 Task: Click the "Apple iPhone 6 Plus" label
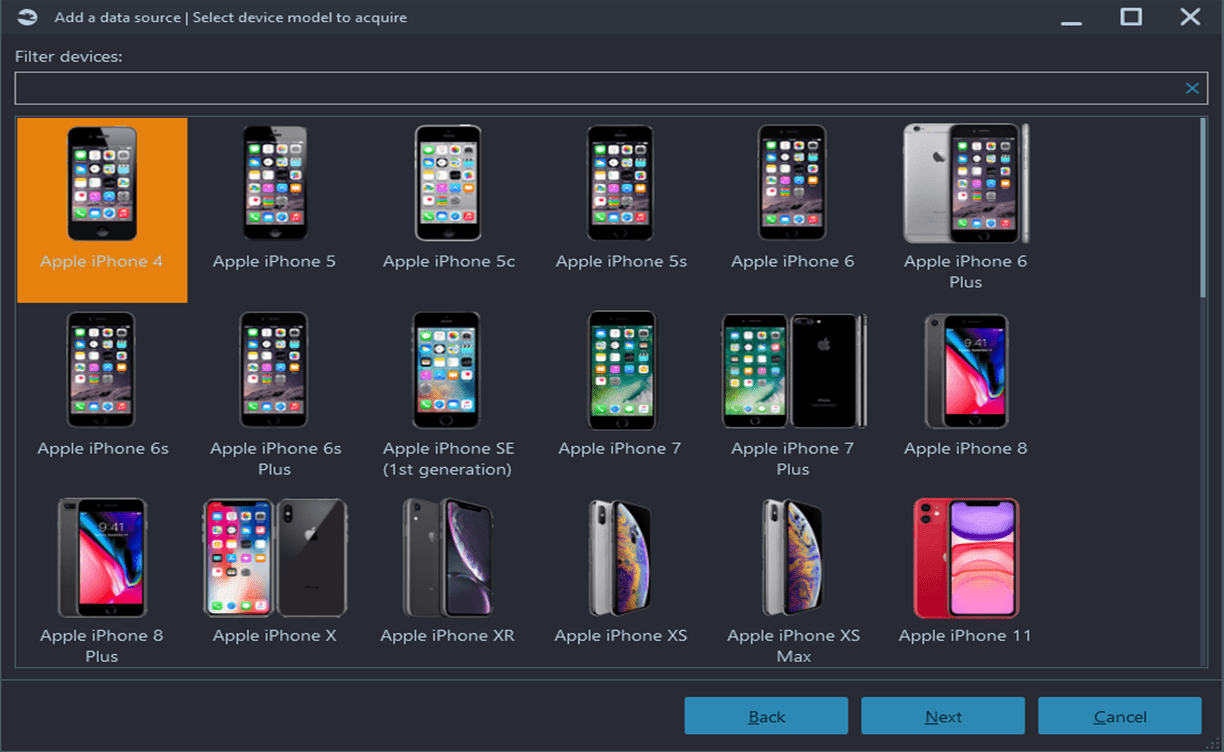(x=966, y=271)
